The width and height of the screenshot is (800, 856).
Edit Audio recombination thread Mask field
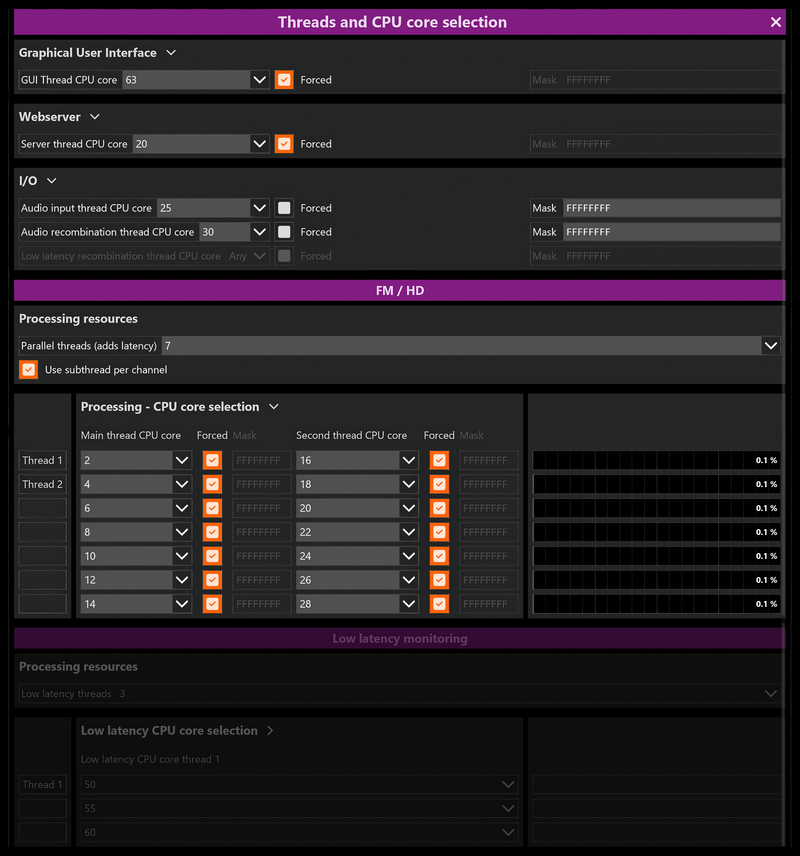tap(671, 232)
